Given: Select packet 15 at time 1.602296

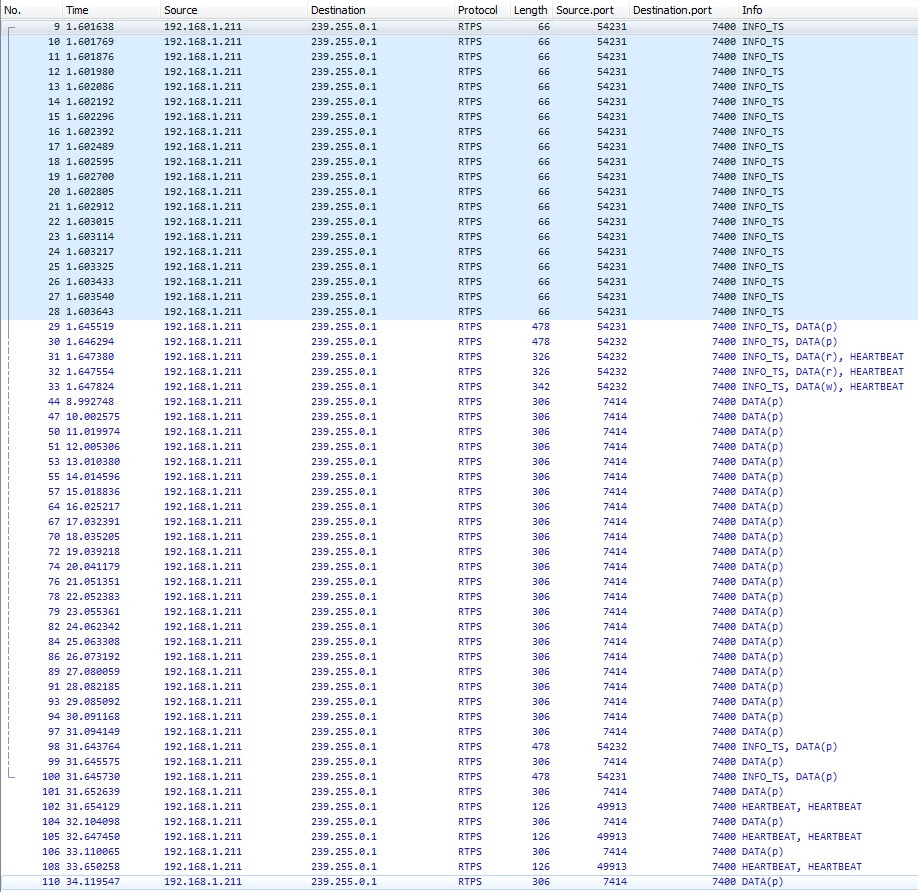Looking at the screenshot, I should click(459, 116).
